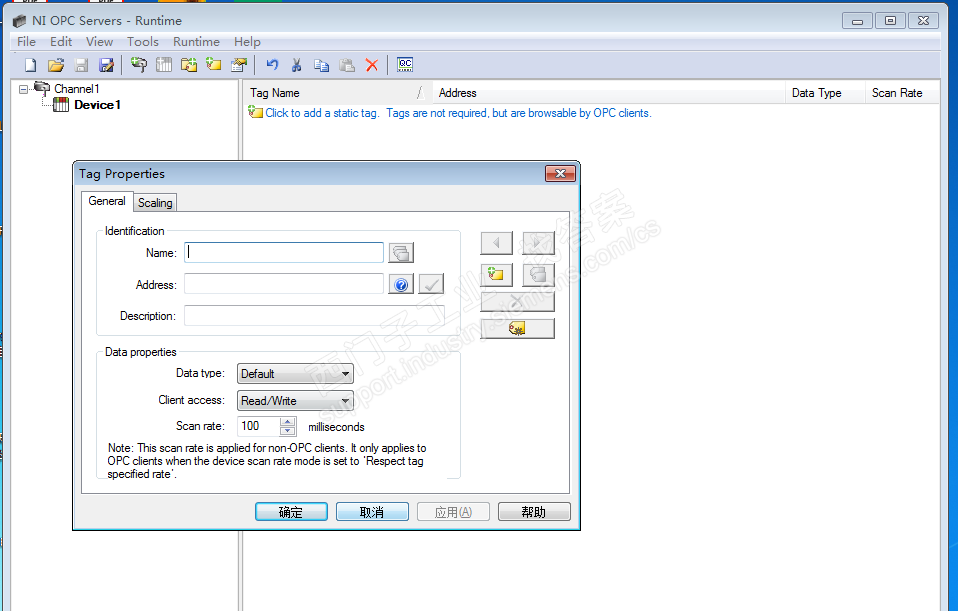
Task: Select the Channel1 label in the tree
Action: [x=76, y=89]
